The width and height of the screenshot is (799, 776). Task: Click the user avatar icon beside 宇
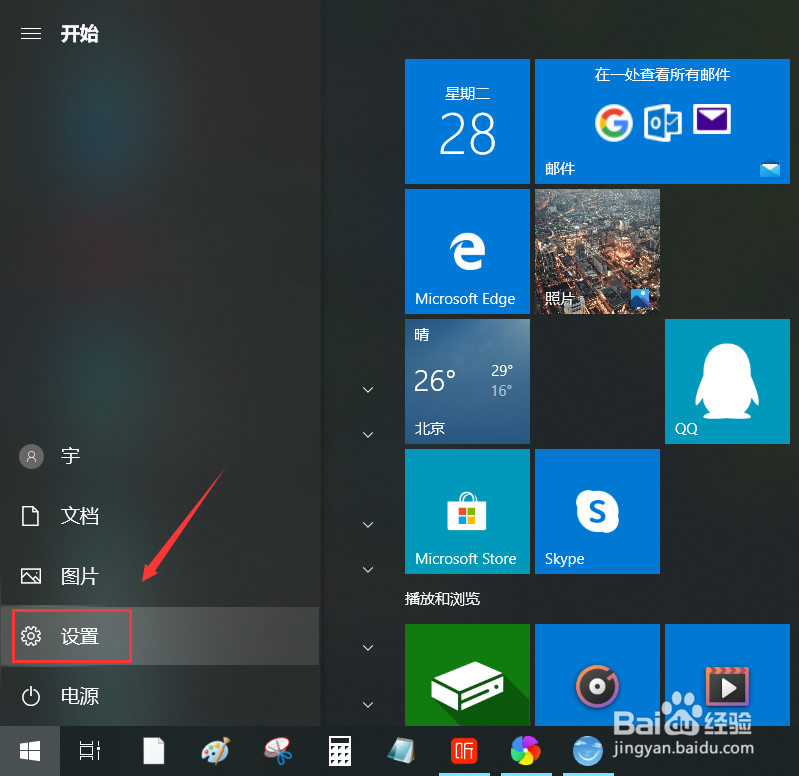tap(31, 456)
